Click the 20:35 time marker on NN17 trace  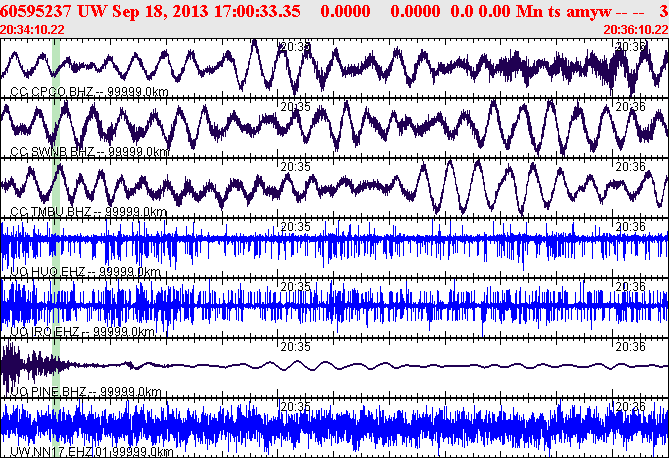295,407
